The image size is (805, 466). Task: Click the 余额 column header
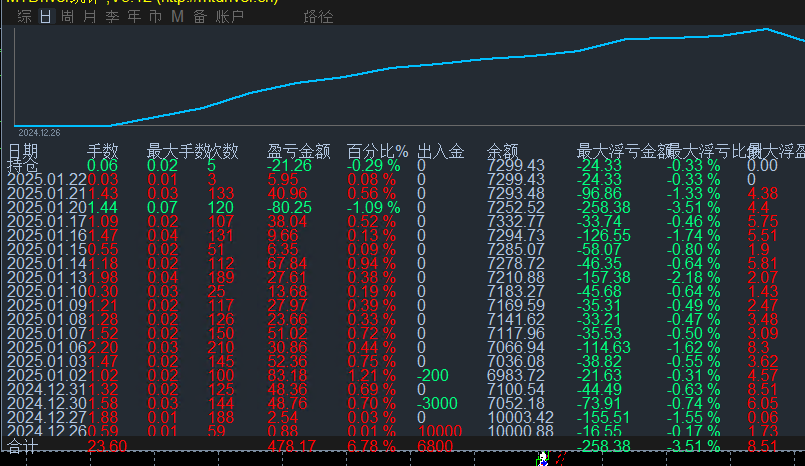pos(503,151)
